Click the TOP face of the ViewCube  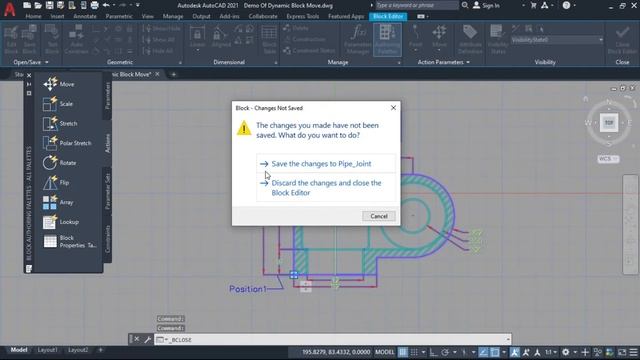tap(609, 122)
